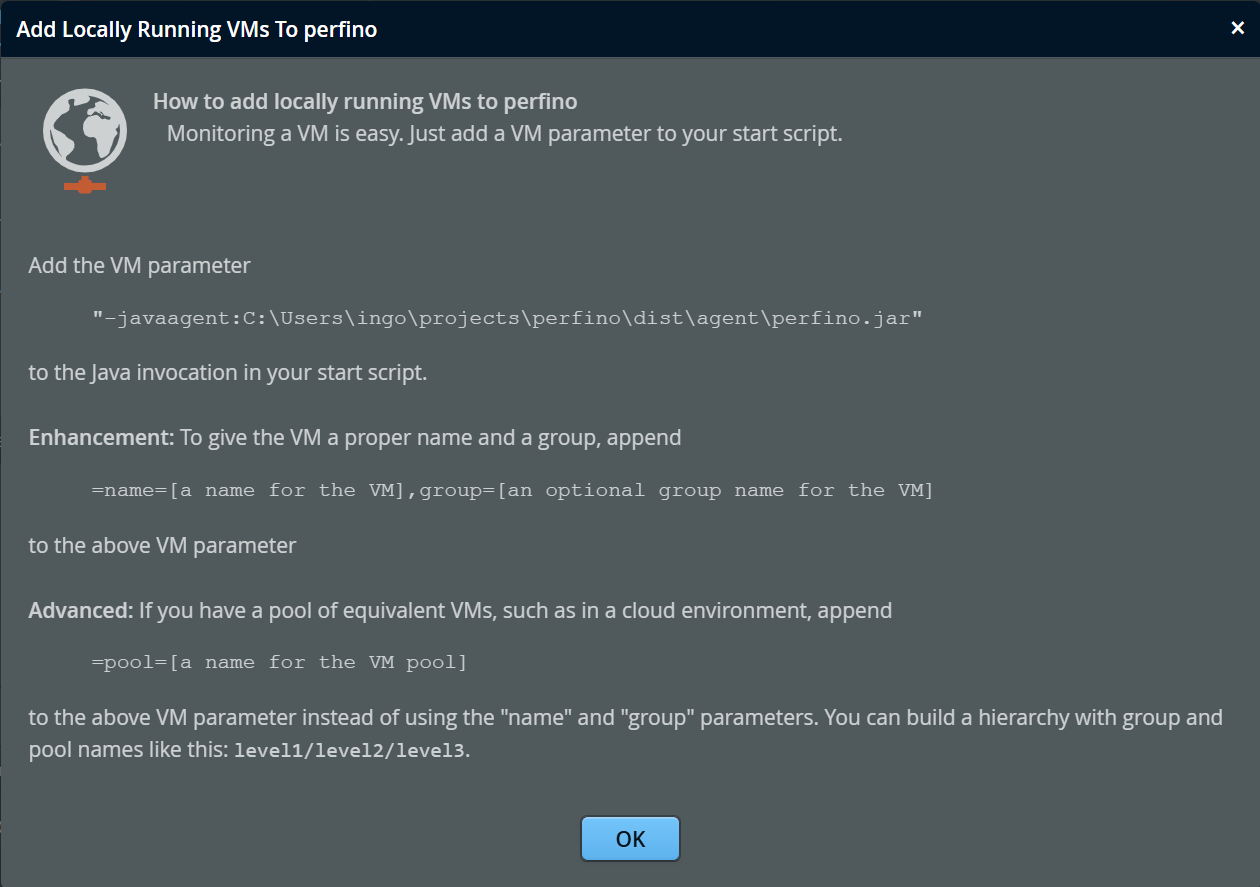
Task: Click the 'Monitoring a VM is easy' subtitle
Action: point(504,133)
